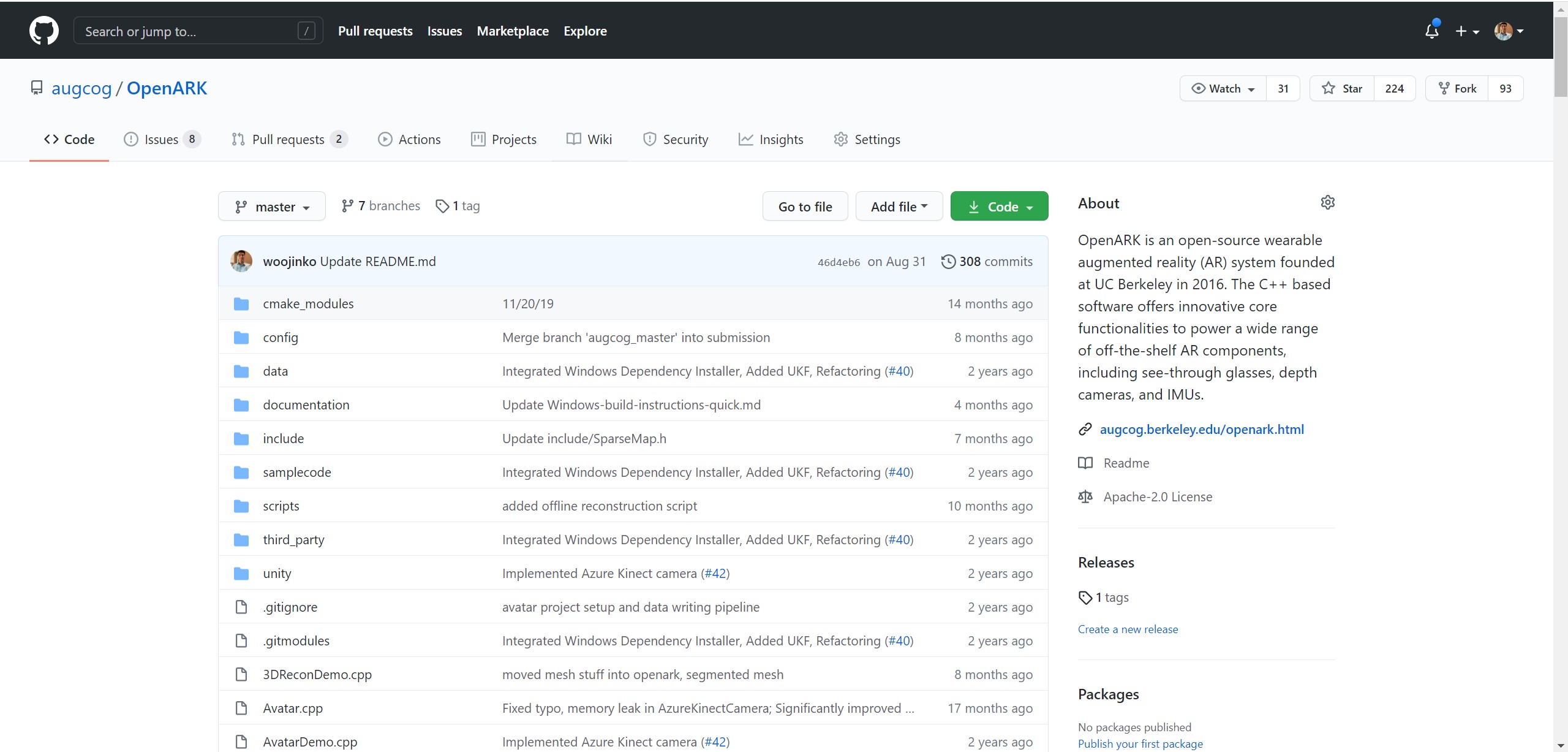Open the 308 commits history

[987, 262]
